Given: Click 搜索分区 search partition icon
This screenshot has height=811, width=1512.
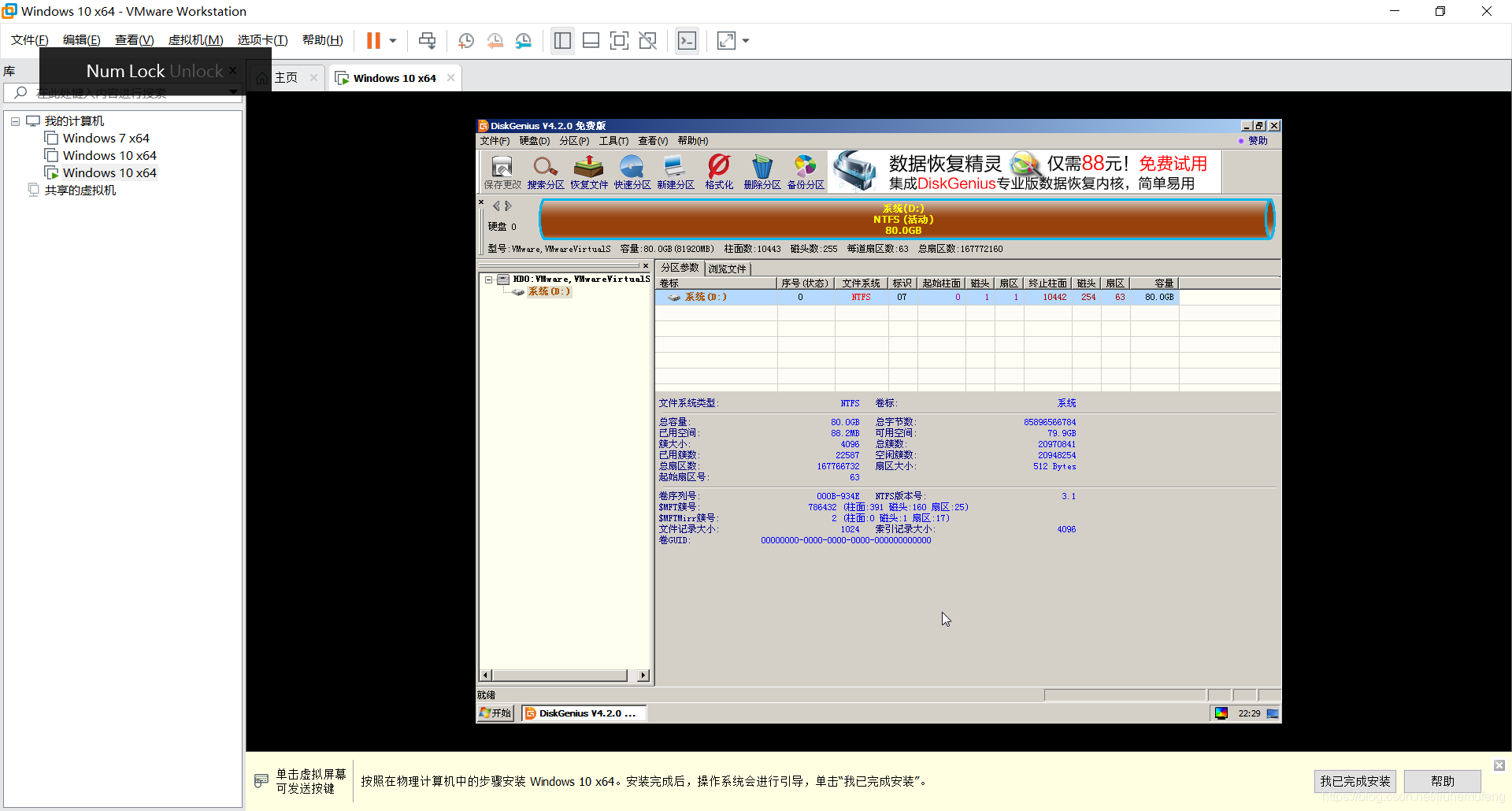Looking at the screenshot, I should click(x=546, y=172).
